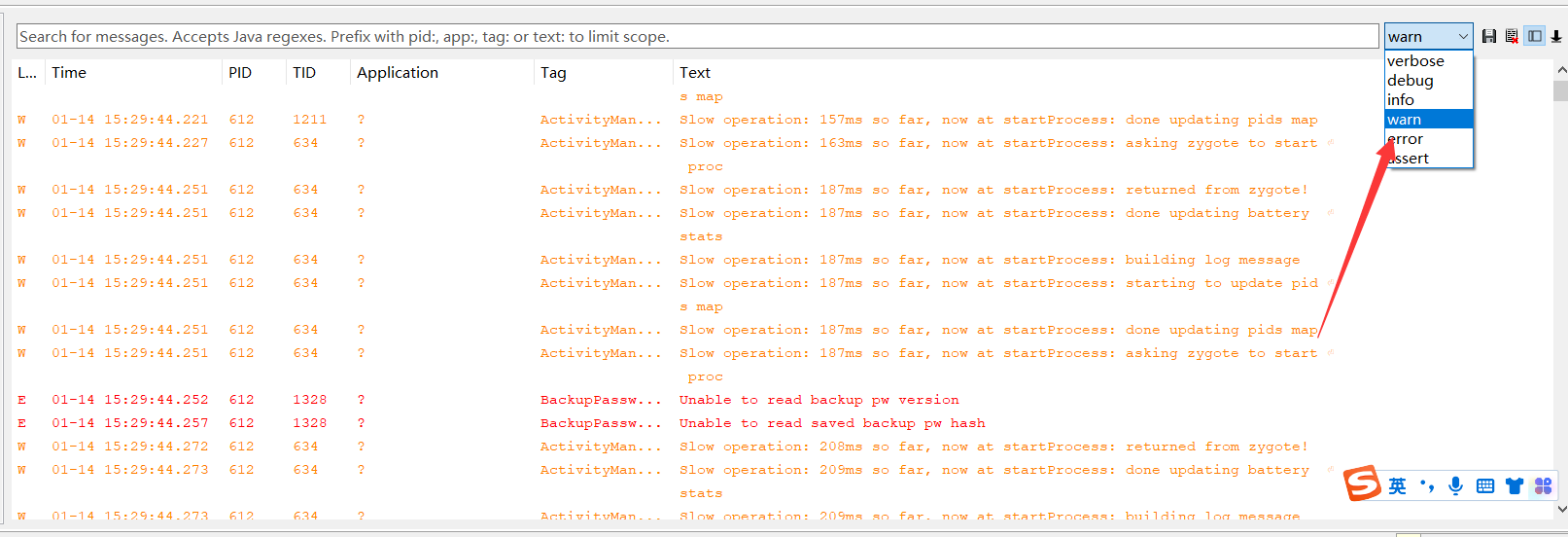Click the vertical scrollbar thumb
The width and height of the screenshot is (1568, 537).
coord(1560,90)
